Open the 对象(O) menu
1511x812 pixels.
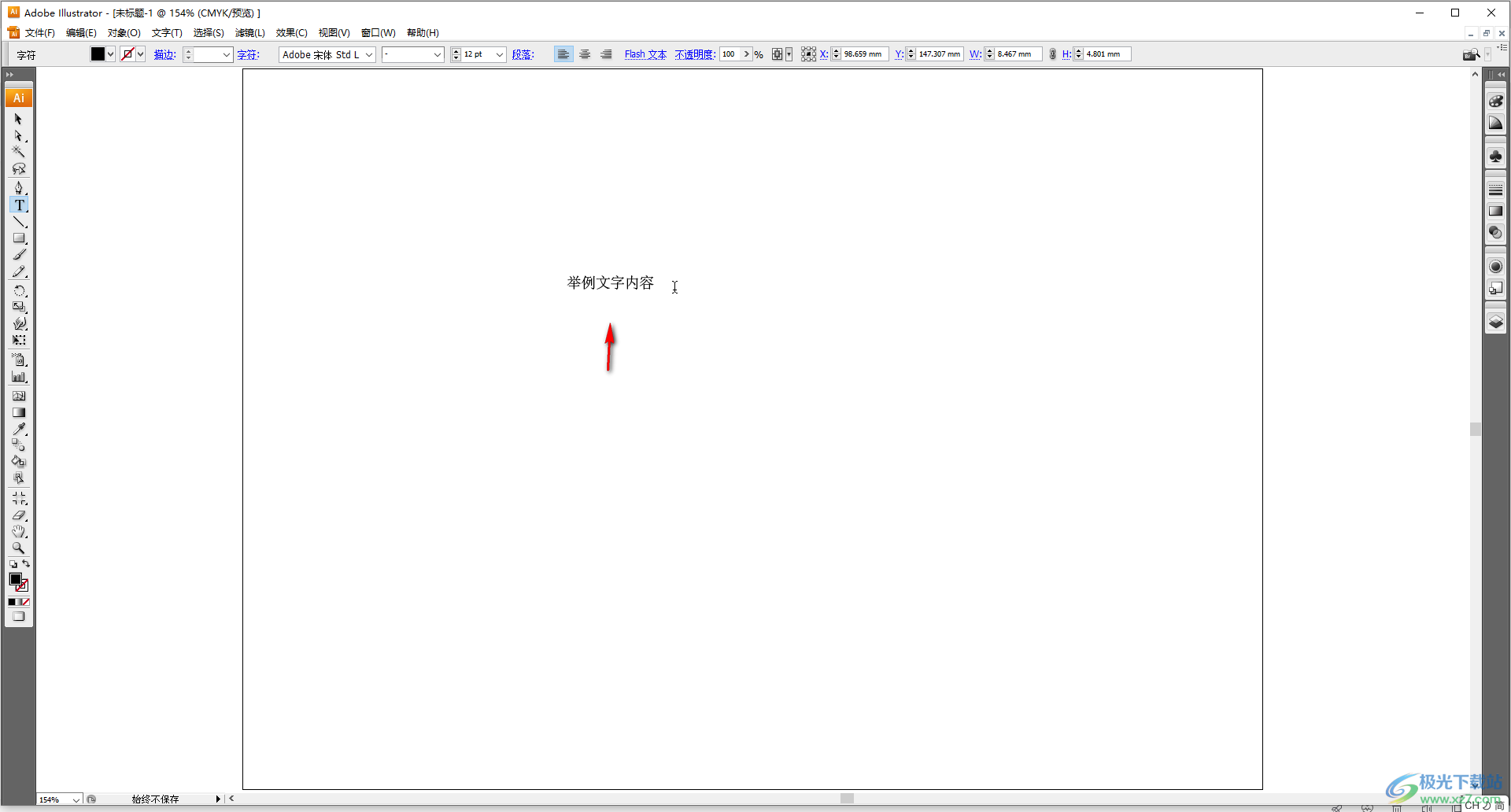click(124, 33)
